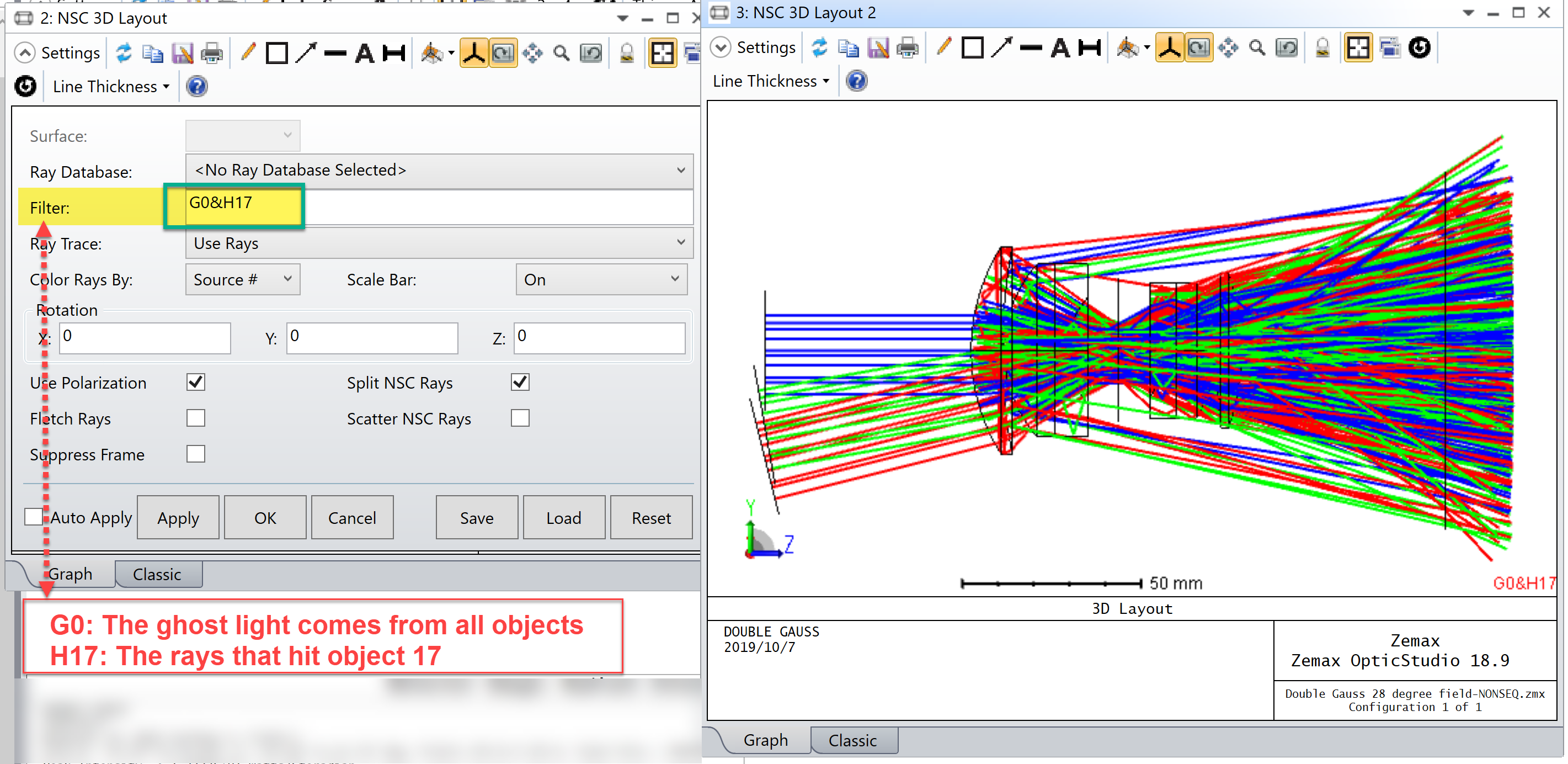The height and width of the screenshot is (764, 1568).
Task: Switch to Graph tab in window 2
Action: click(x=70, y=574)
